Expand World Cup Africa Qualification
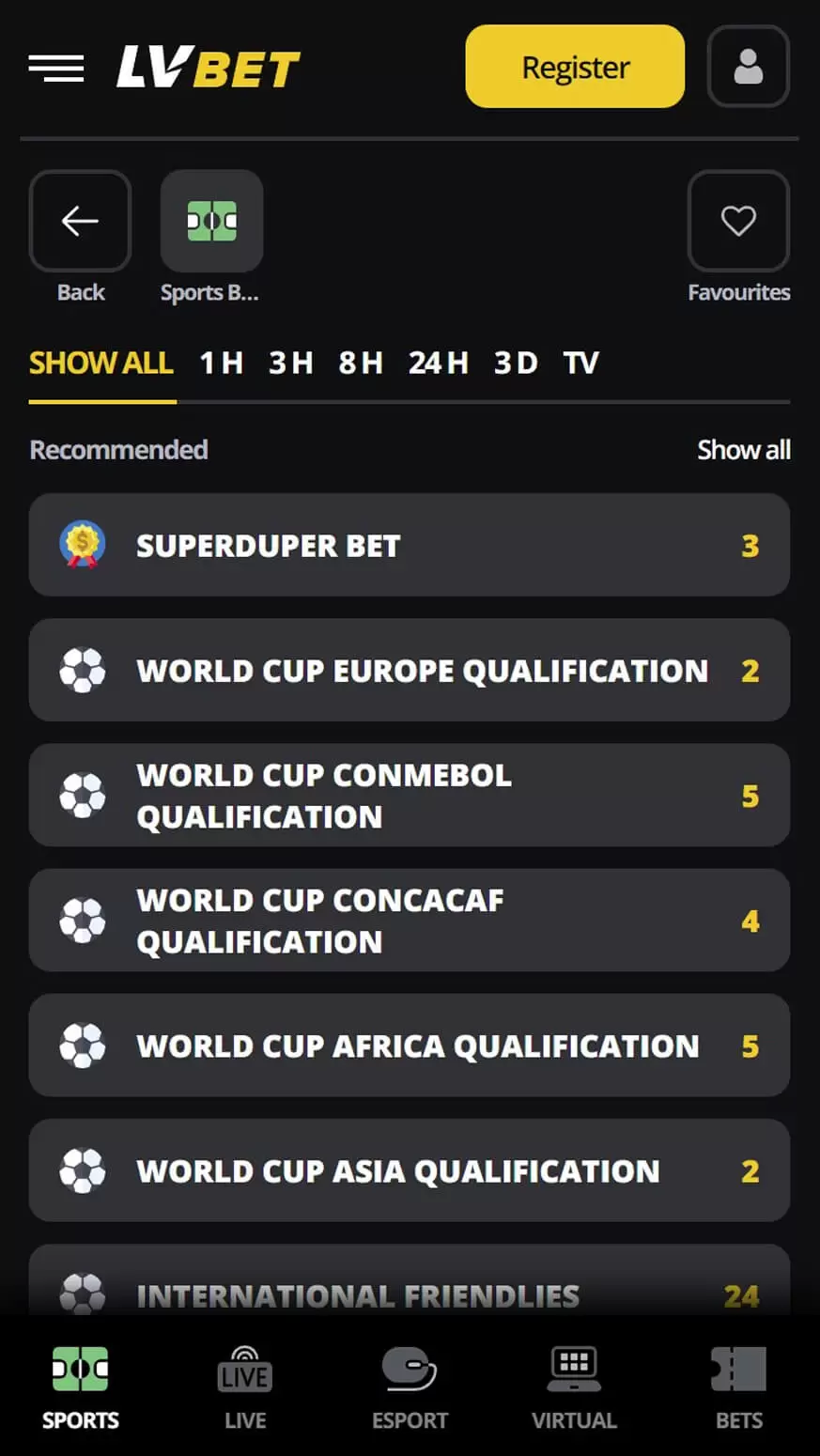The image size is (820, 1456). point(409,1046)
